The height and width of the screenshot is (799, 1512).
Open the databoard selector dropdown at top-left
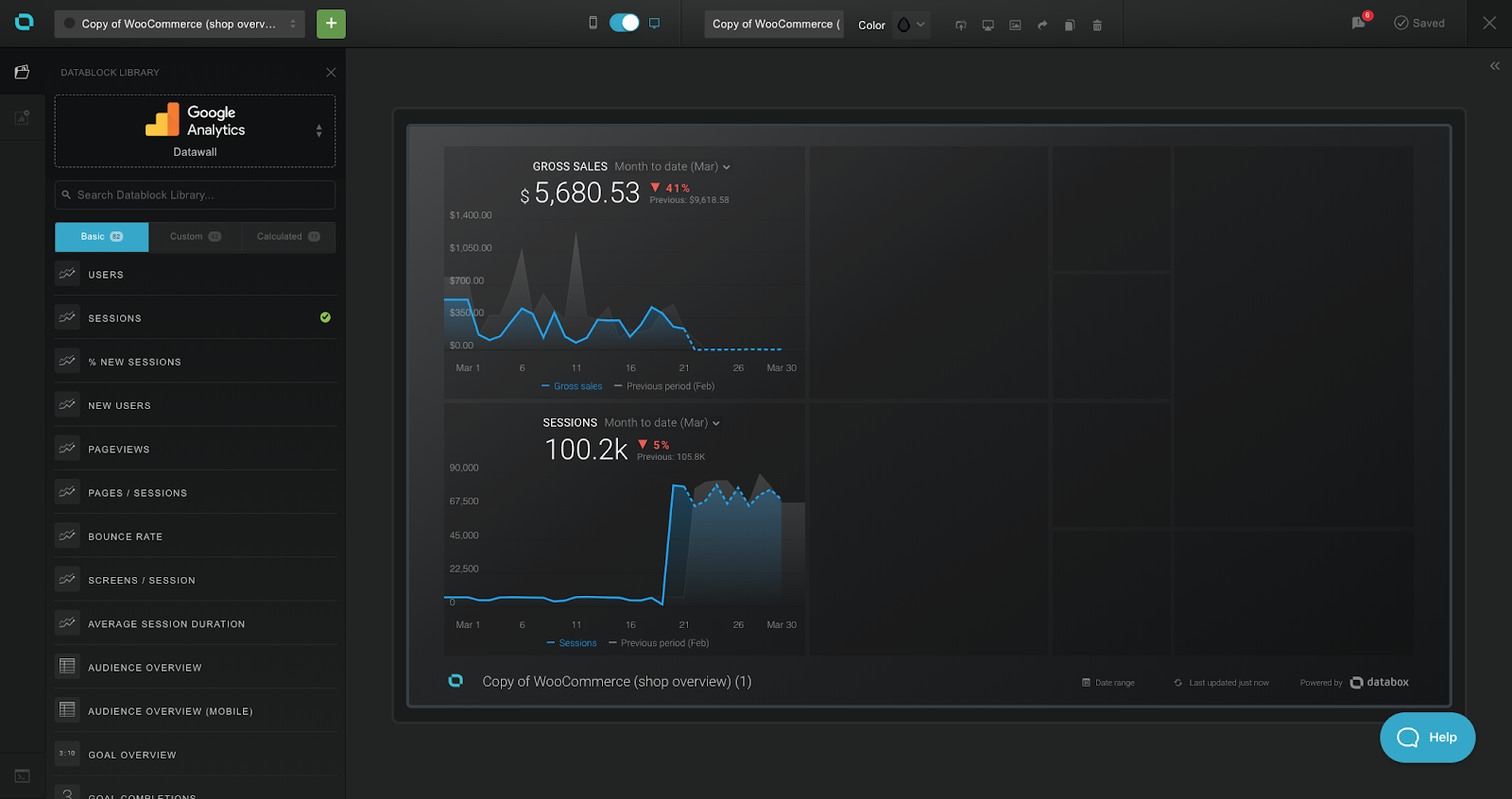point(180,24)
